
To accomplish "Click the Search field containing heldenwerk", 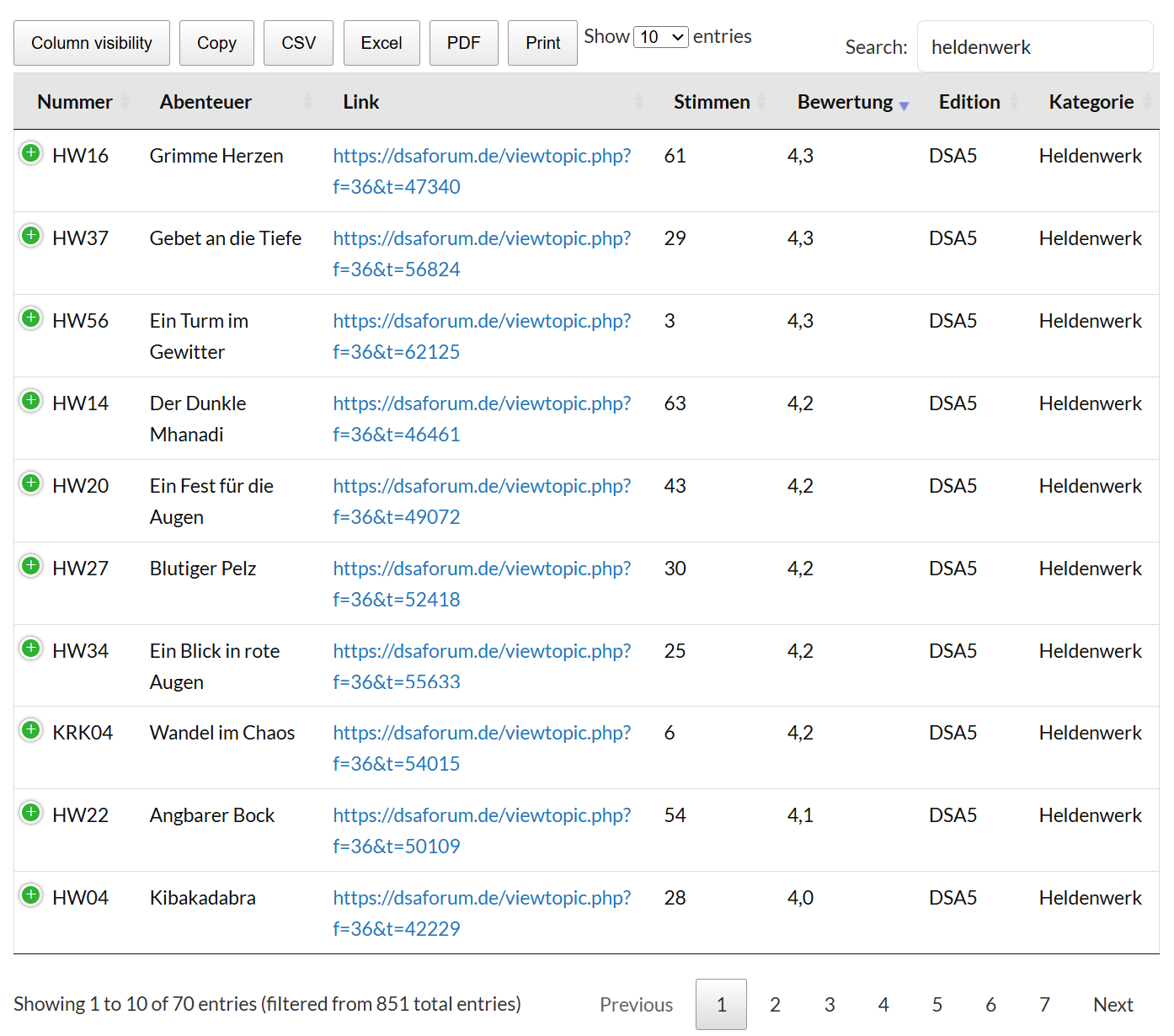I will pos(1034,47).
